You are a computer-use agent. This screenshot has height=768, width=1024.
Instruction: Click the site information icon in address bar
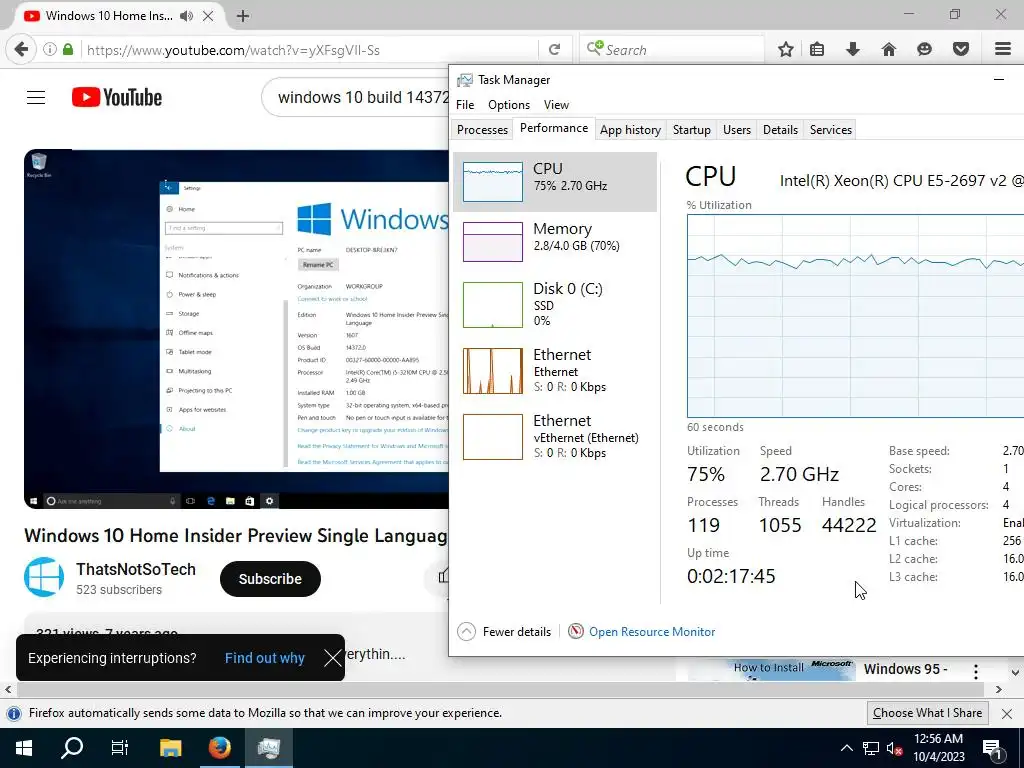50,50
